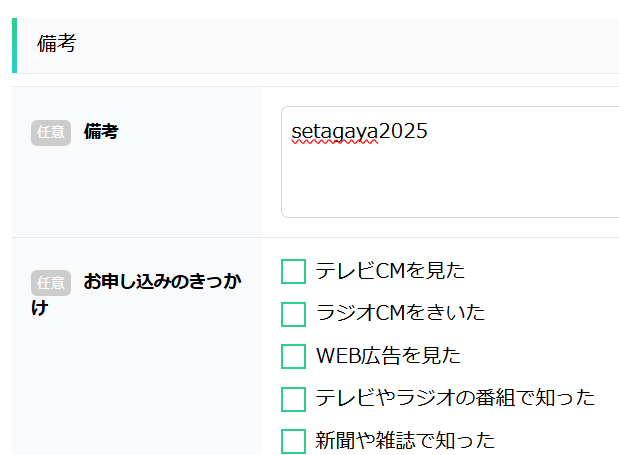The width and height of the screenshot is (619, 455).
Task: Click the 新聞や雑誌で知った label text
Action: point(405,441)
